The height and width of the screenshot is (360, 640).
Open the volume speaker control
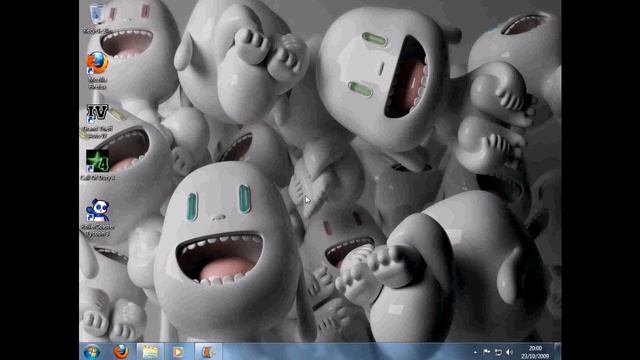click(x=509, y=352)
